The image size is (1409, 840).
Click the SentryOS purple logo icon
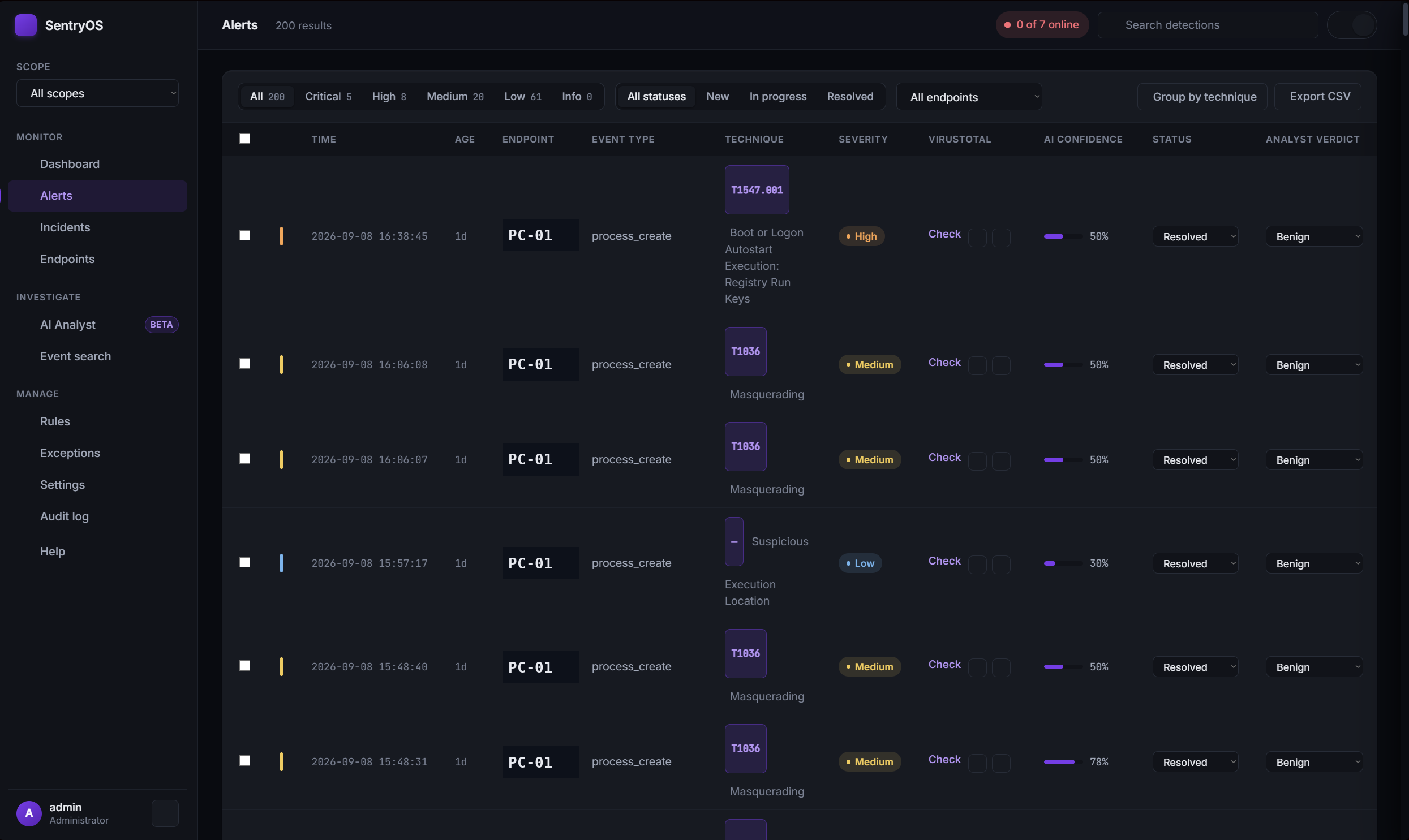[25, 25]
